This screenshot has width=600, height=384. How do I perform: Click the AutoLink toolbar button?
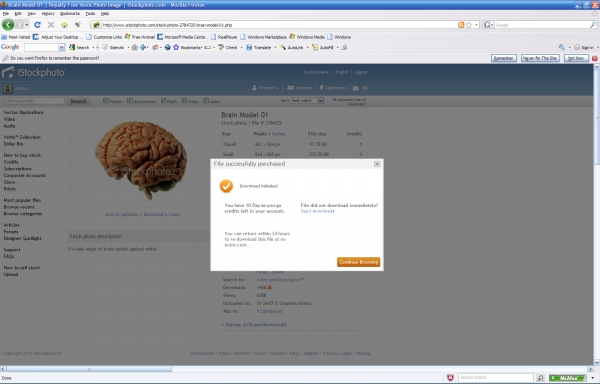pos(292,47)
